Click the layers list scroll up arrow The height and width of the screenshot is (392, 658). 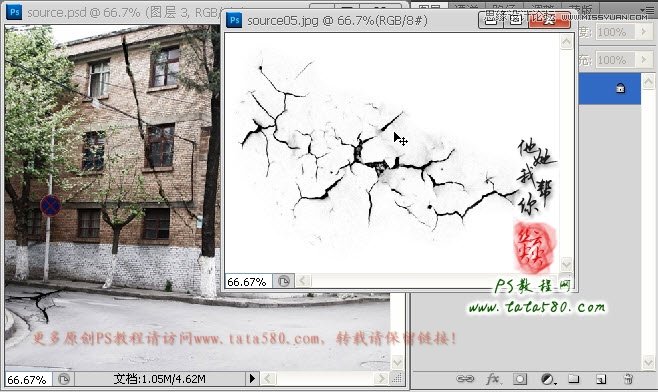[x=648, y=81]
